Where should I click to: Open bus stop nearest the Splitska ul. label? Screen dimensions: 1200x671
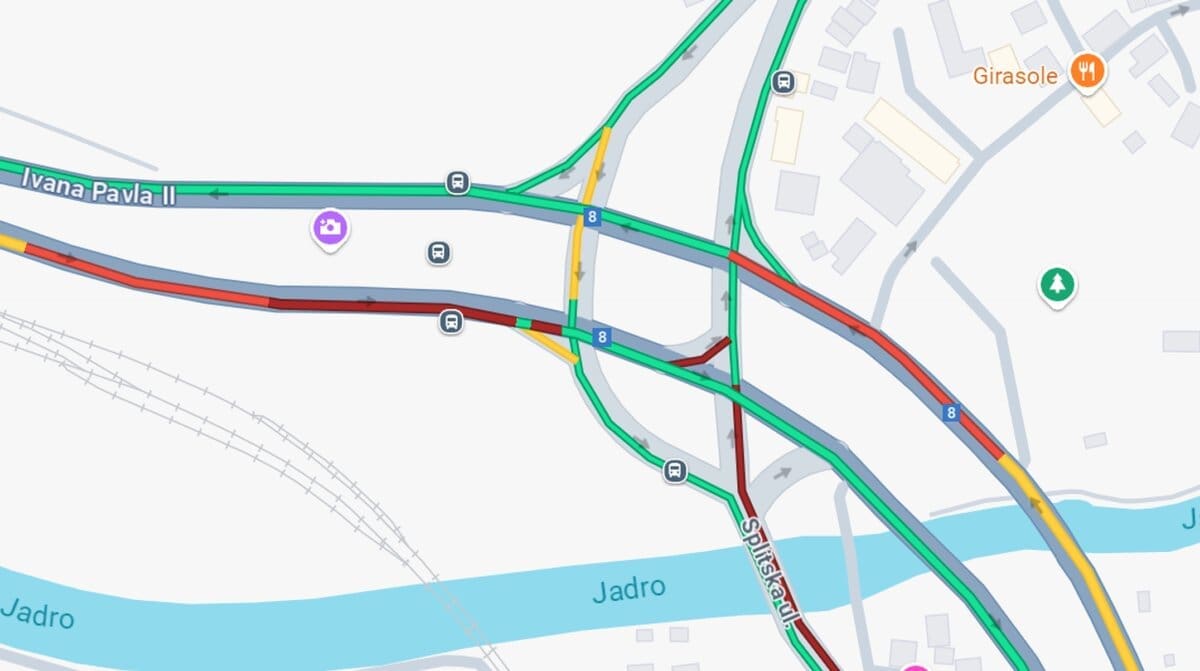[675, 470]
